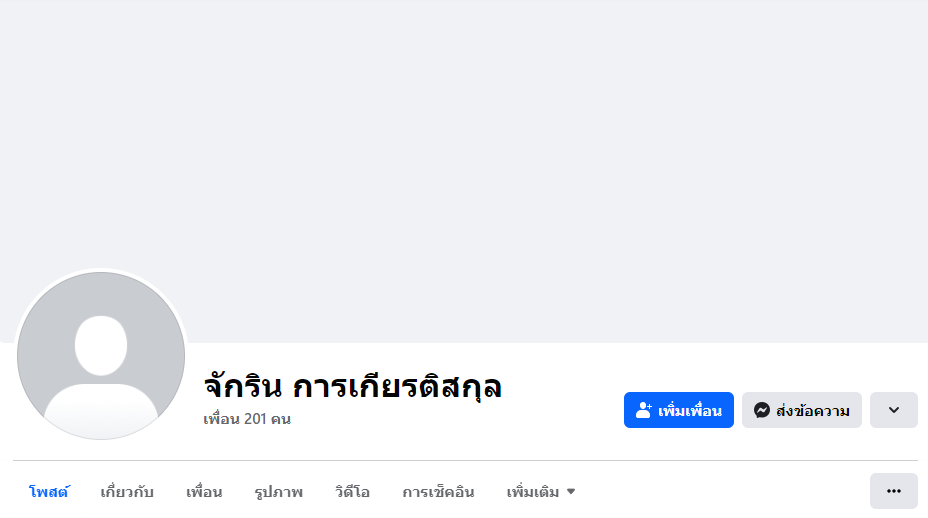The image size is (928, 518).
Task: Open the เกี่ยวกับ tab
Action: (127, 492)
